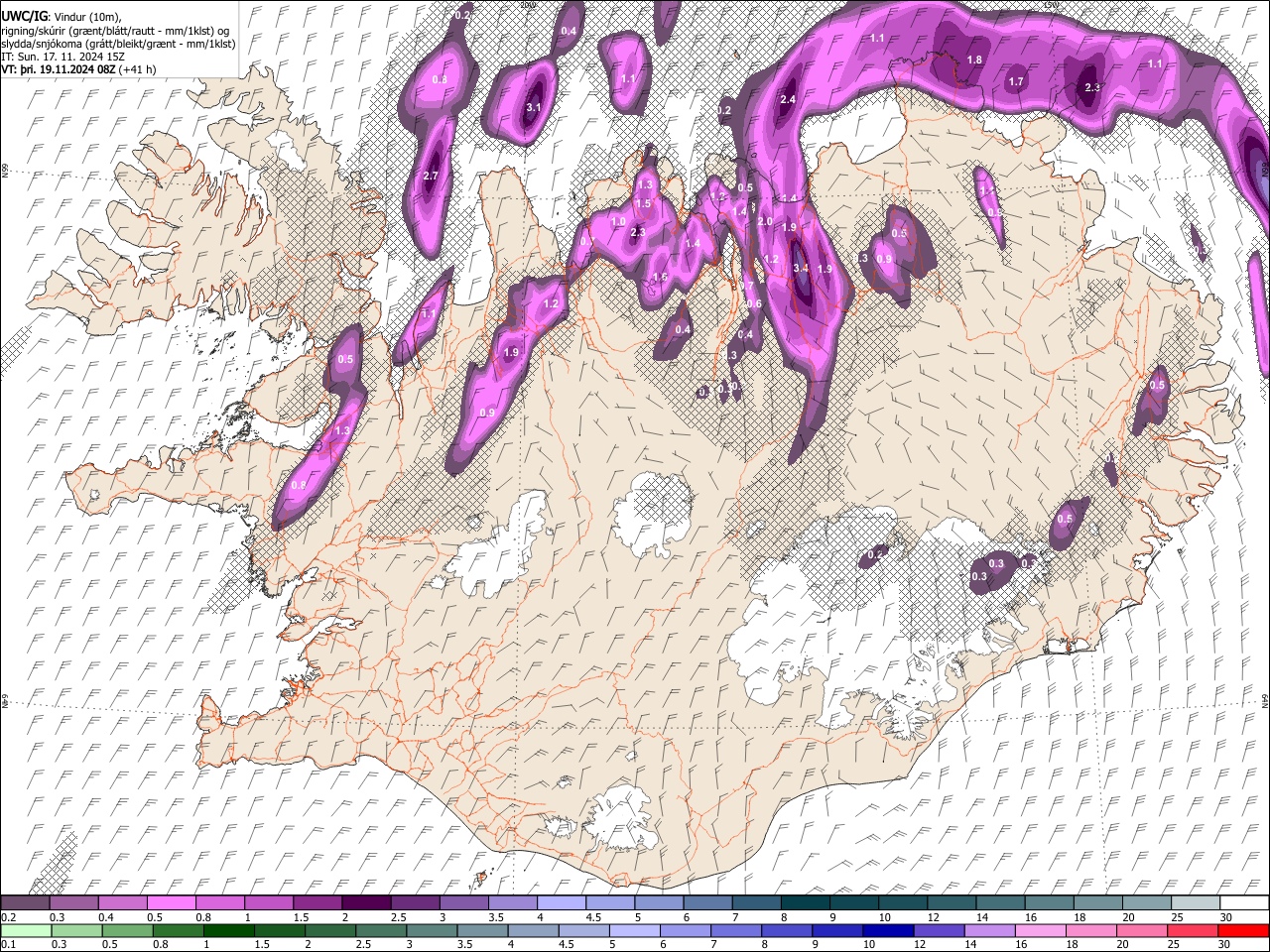
Task: Pick the darkest green lower swatch labeled 1
Action: [x=229, y=930]
